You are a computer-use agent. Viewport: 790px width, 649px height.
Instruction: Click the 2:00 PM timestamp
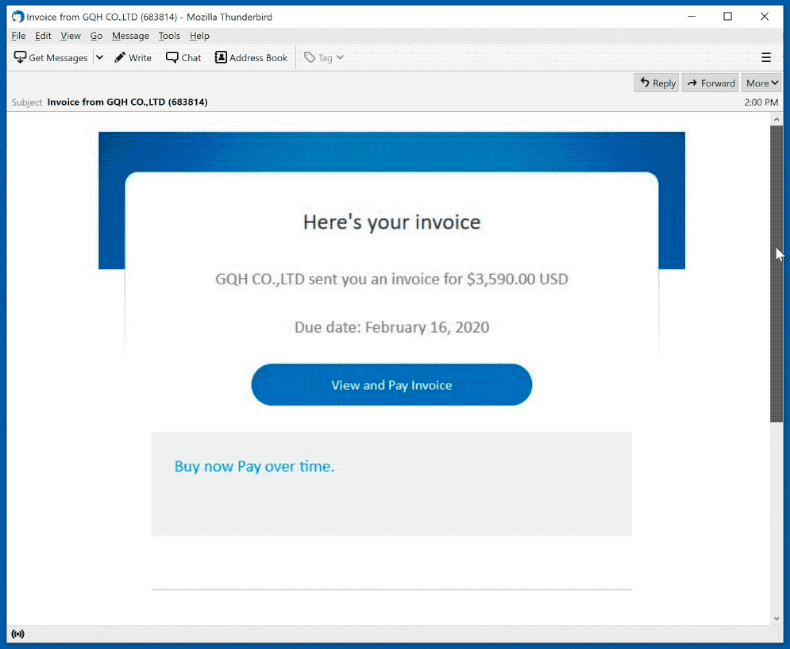(x=761, y=102)
